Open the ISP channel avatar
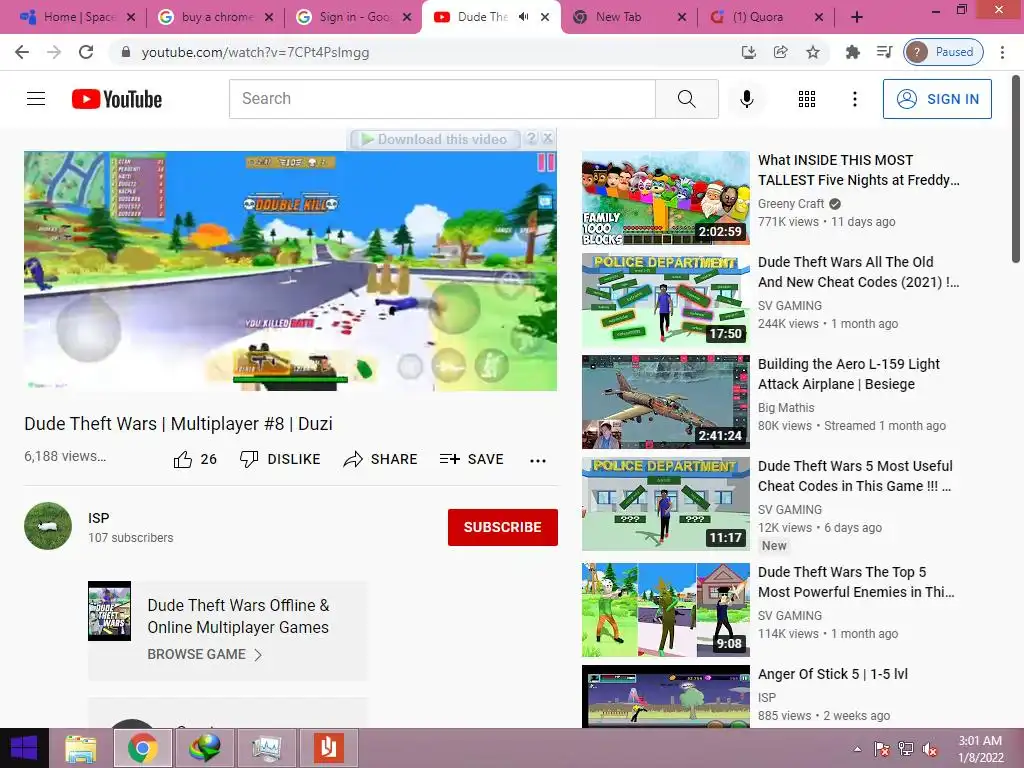Viewport: 1024px width, 768px height. 48,526
